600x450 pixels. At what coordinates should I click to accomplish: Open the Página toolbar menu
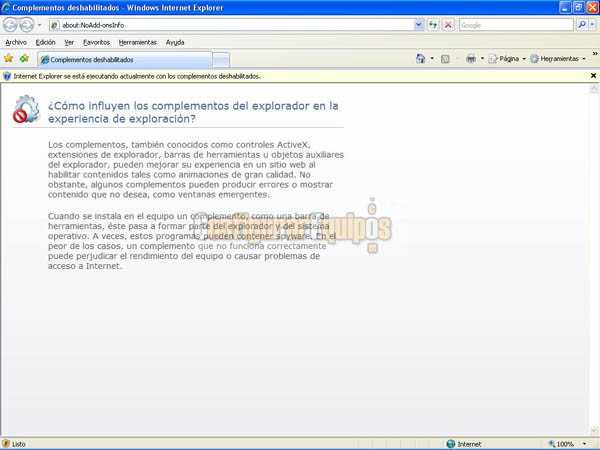pos(507,59)
